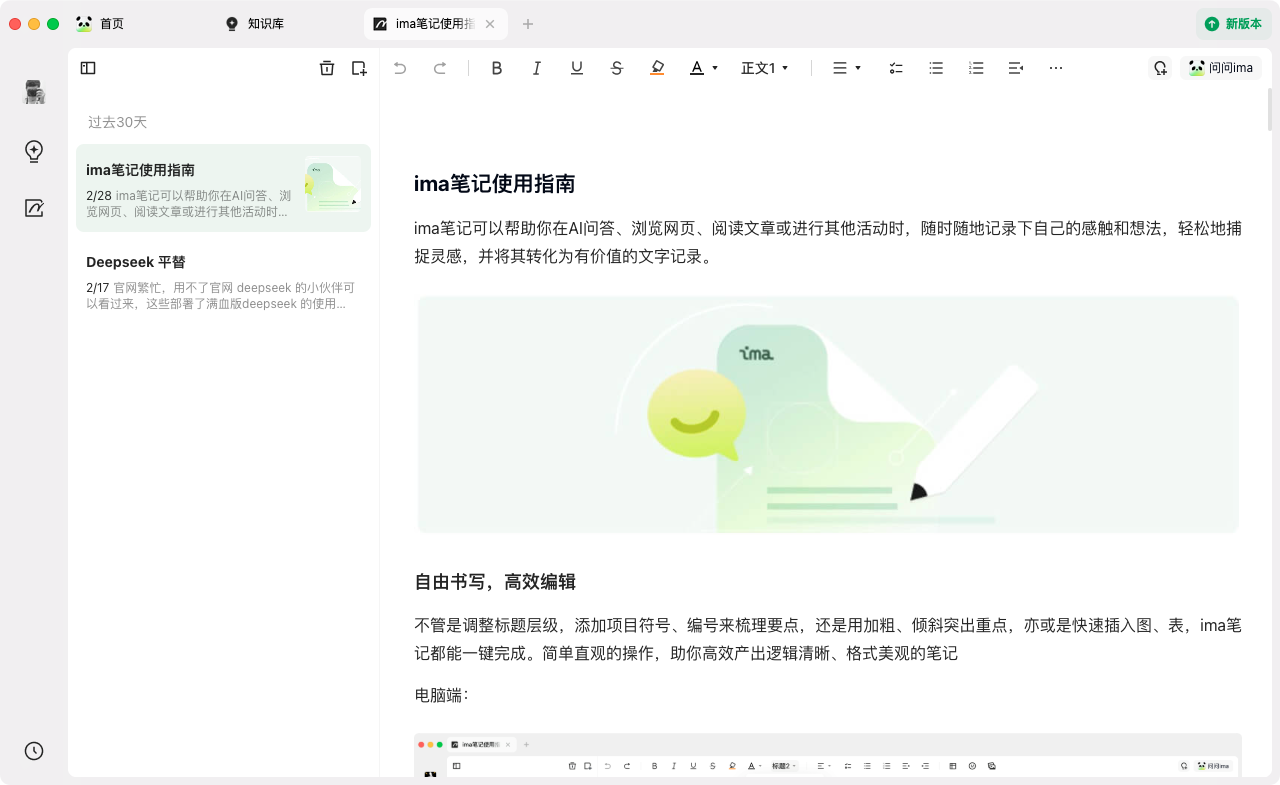This screenshot has width=1280, height=785.
Task: Toggle strikethrough formatting
Action: tap(617, 68)
